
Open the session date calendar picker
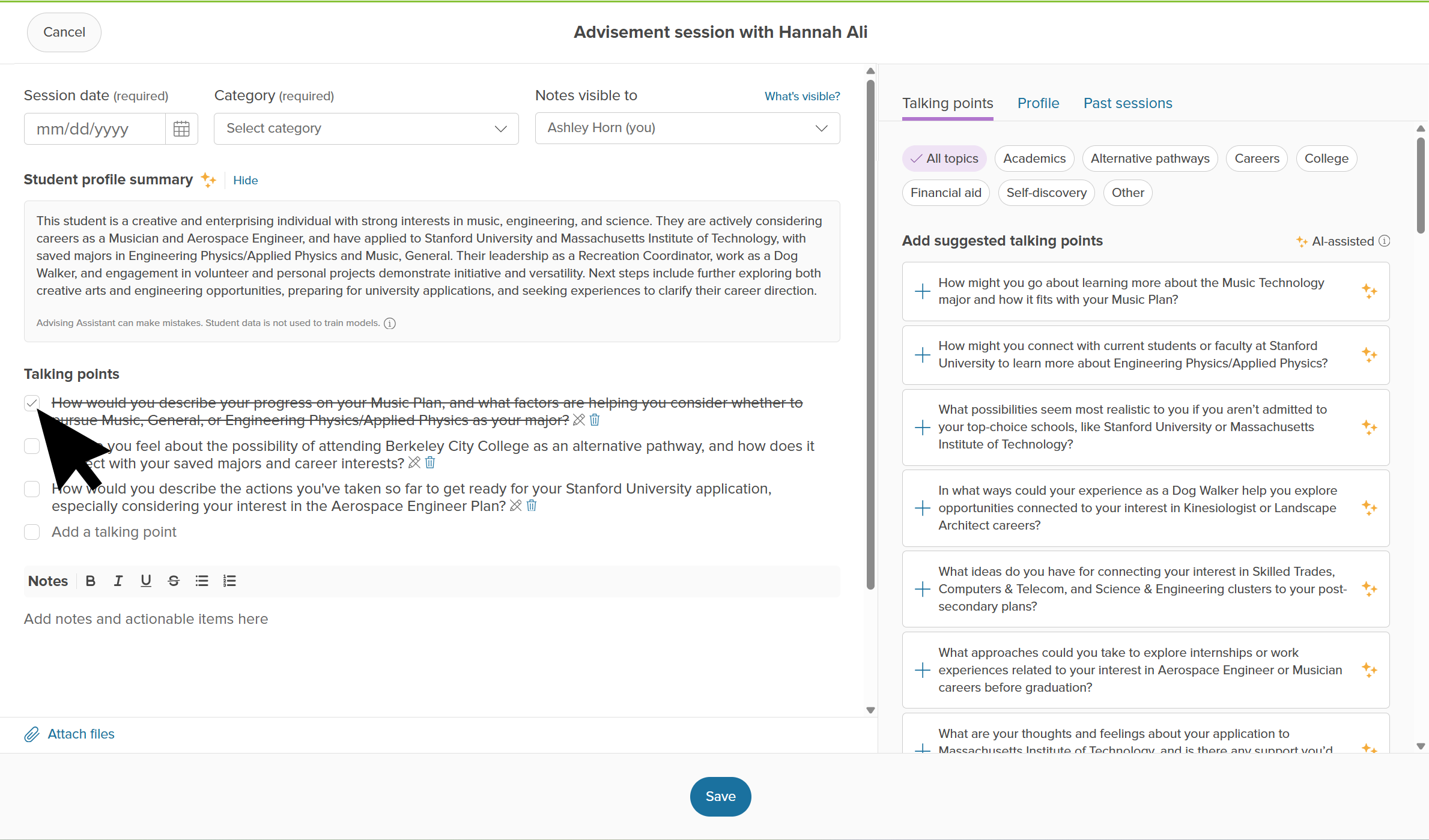[x=181, y=128]
